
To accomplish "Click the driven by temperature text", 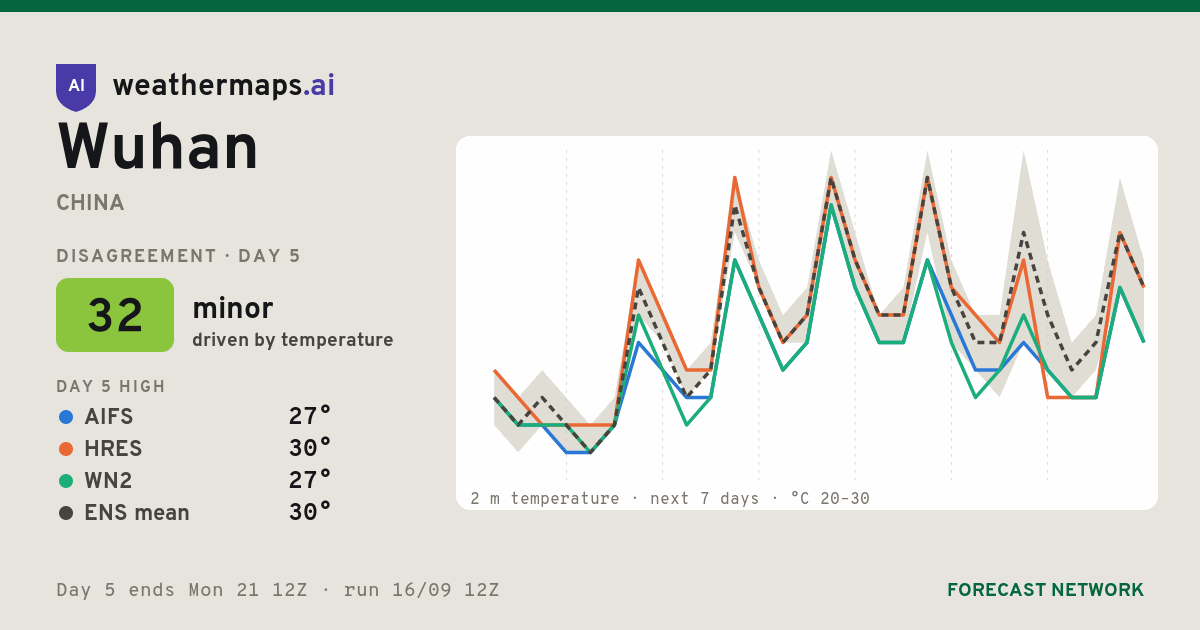I will (293, 340).
